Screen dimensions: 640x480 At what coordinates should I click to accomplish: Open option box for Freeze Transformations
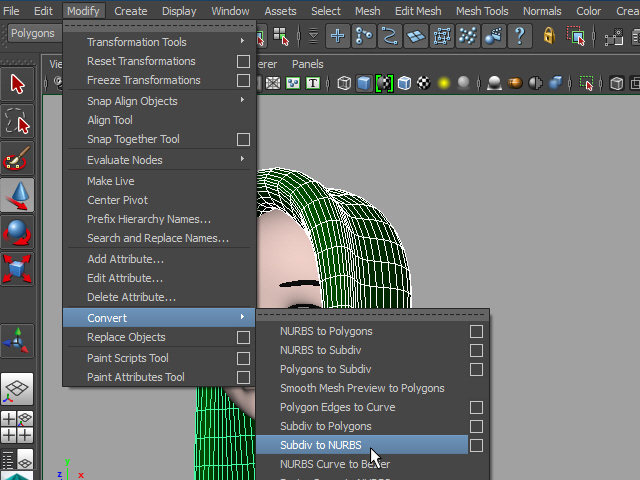point(243,80)
